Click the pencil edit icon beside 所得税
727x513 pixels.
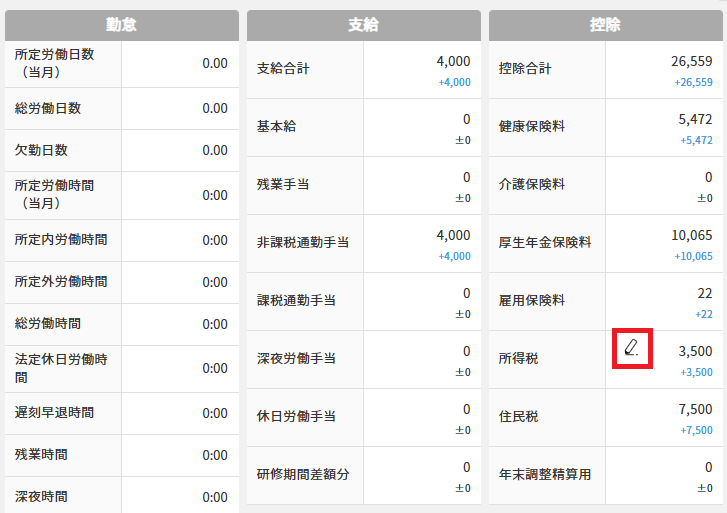(x=632, y=348)
